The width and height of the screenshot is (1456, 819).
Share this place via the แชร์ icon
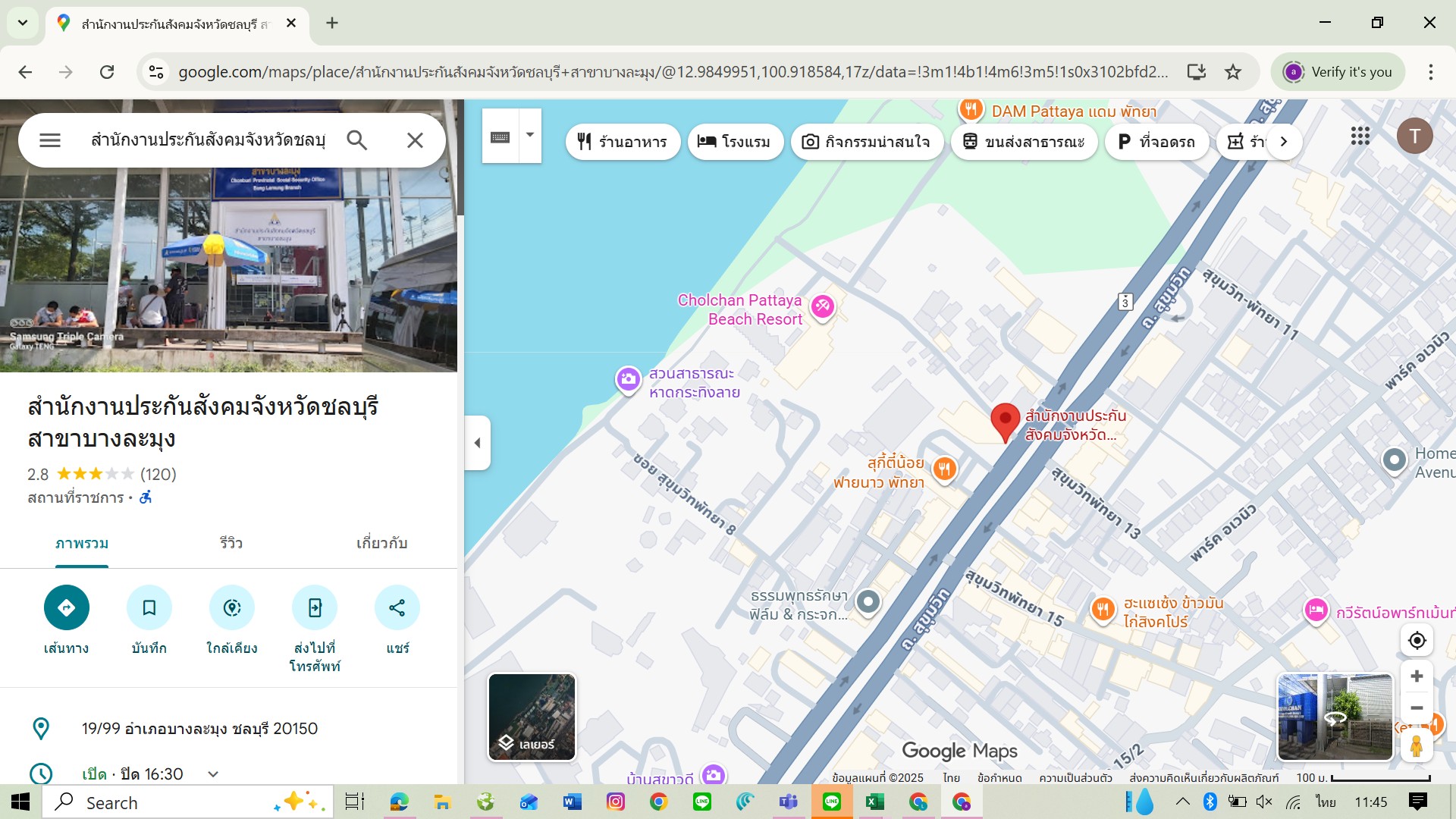[x=397, y=607]
